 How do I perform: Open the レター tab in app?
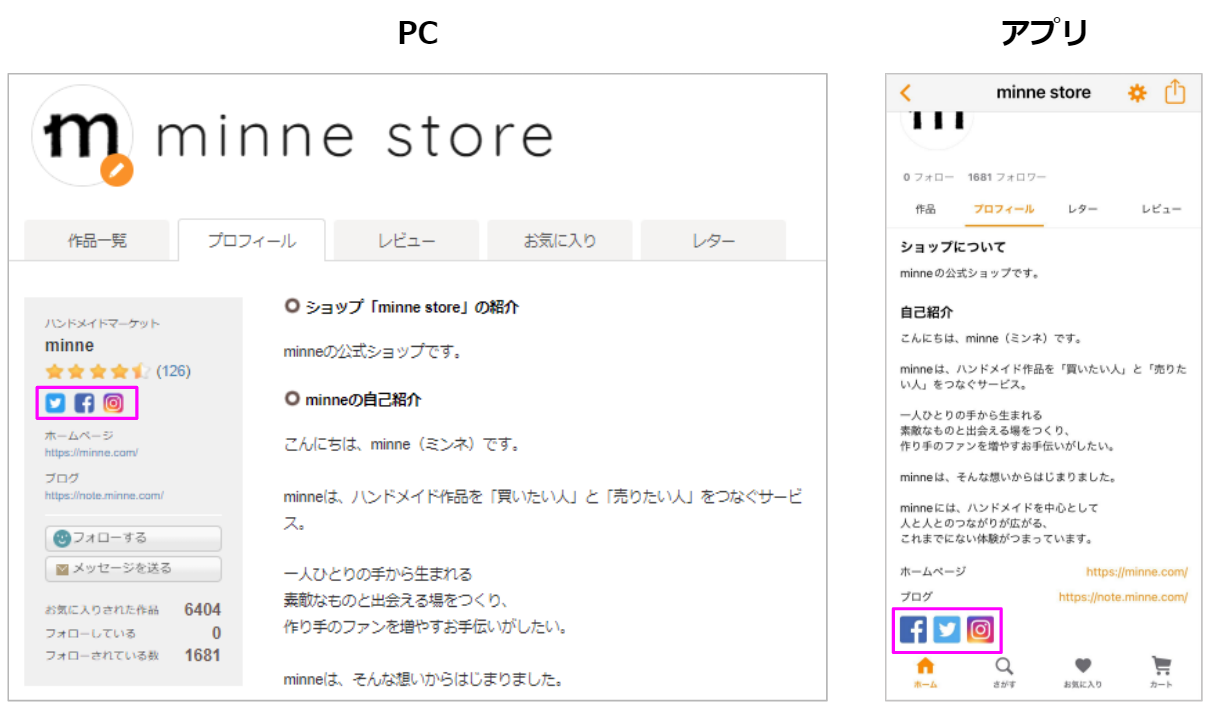1082,209
